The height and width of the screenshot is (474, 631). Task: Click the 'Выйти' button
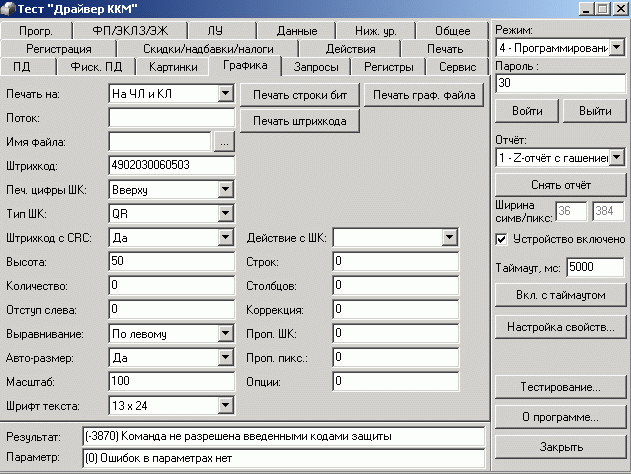click(595, 111)
